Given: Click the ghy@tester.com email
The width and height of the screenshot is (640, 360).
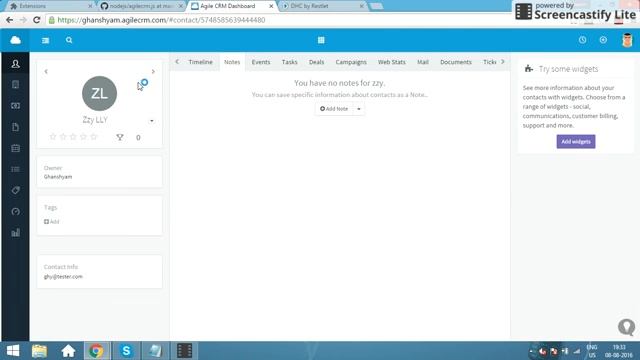Looking at the screenshot, I should pos(63,276).
